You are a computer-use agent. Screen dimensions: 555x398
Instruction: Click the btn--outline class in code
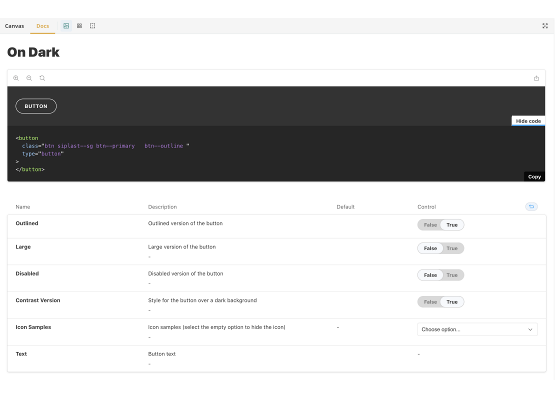click(x=164, y=146)
